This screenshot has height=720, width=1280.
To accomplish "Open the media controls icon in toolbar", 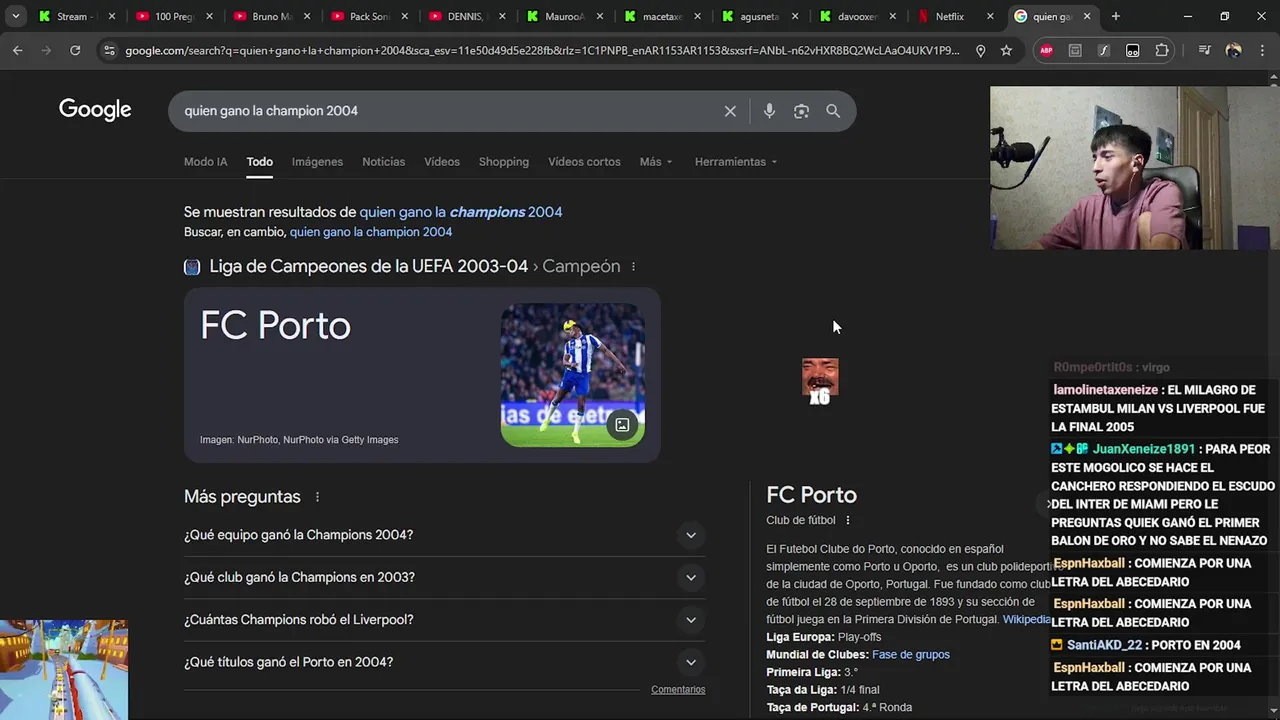I will [1204, 51].
